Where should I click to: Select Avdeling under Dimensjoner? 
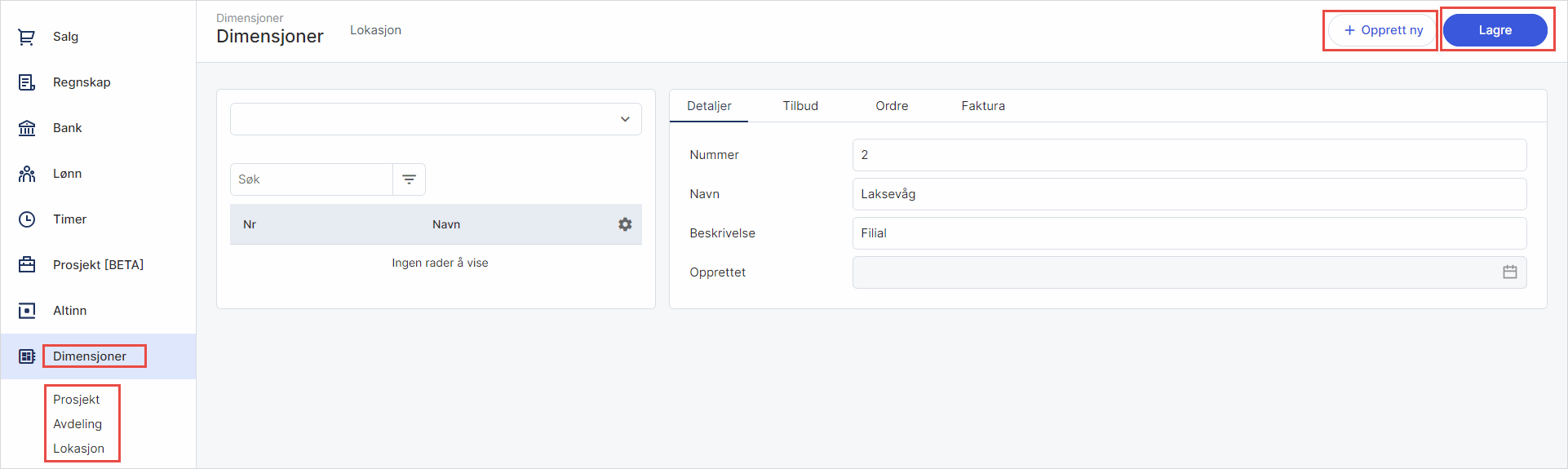tap(78, 424)
